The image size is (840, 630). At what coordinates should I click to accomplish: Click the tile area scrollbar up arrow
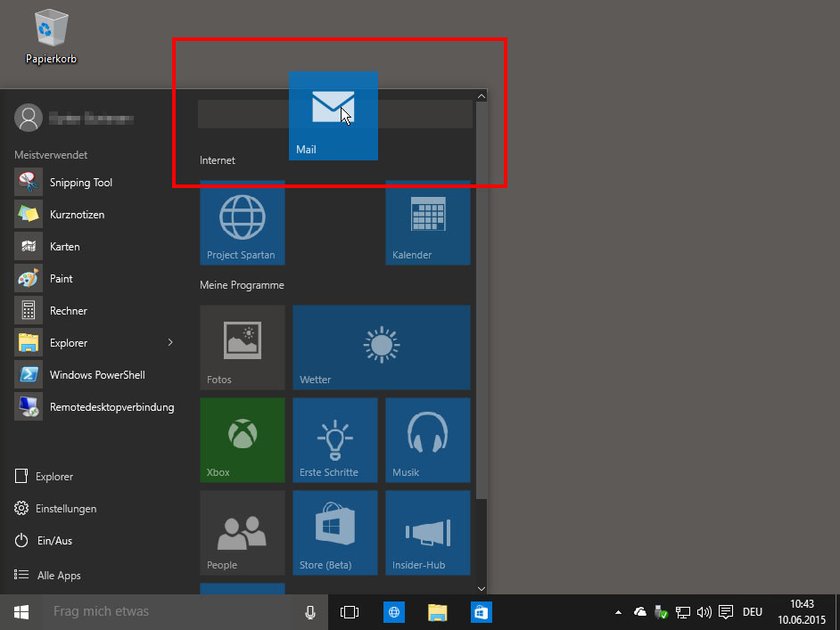click(481, 96)
